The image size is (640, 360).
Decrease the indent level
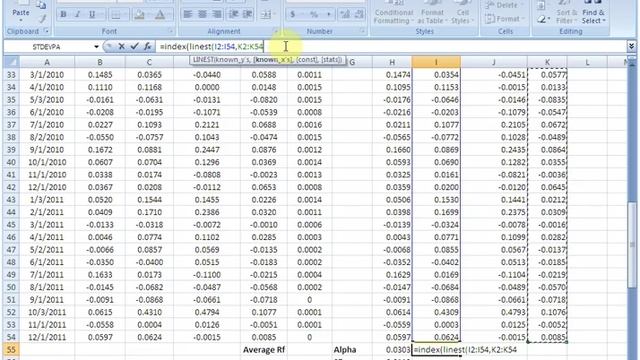click(x=233, y=15)
